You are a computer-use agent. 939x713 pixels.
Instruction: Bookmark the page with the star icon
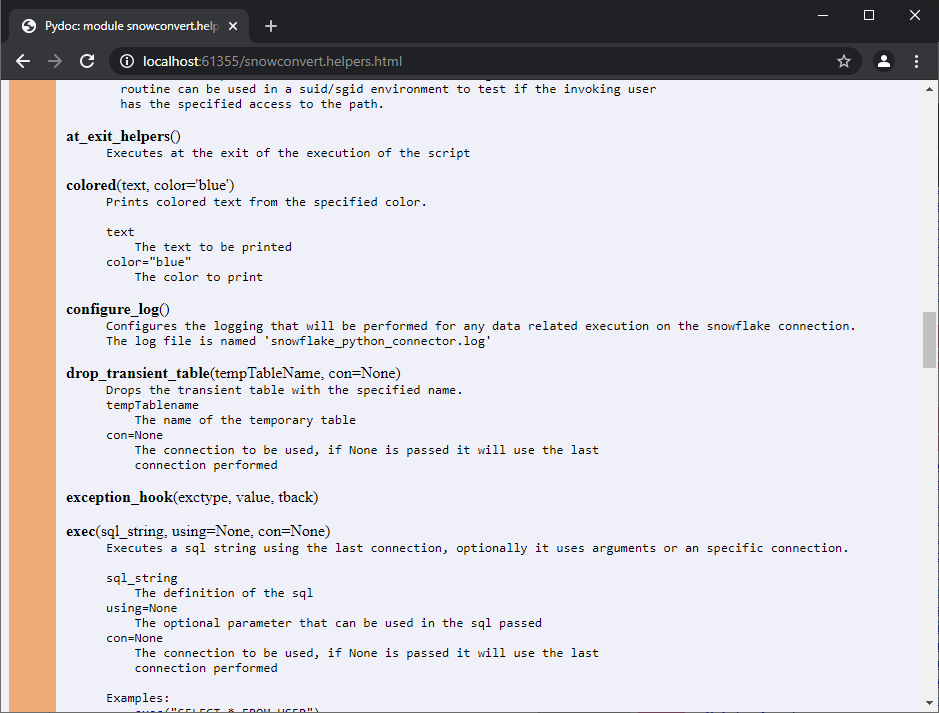tap(843, 60)
